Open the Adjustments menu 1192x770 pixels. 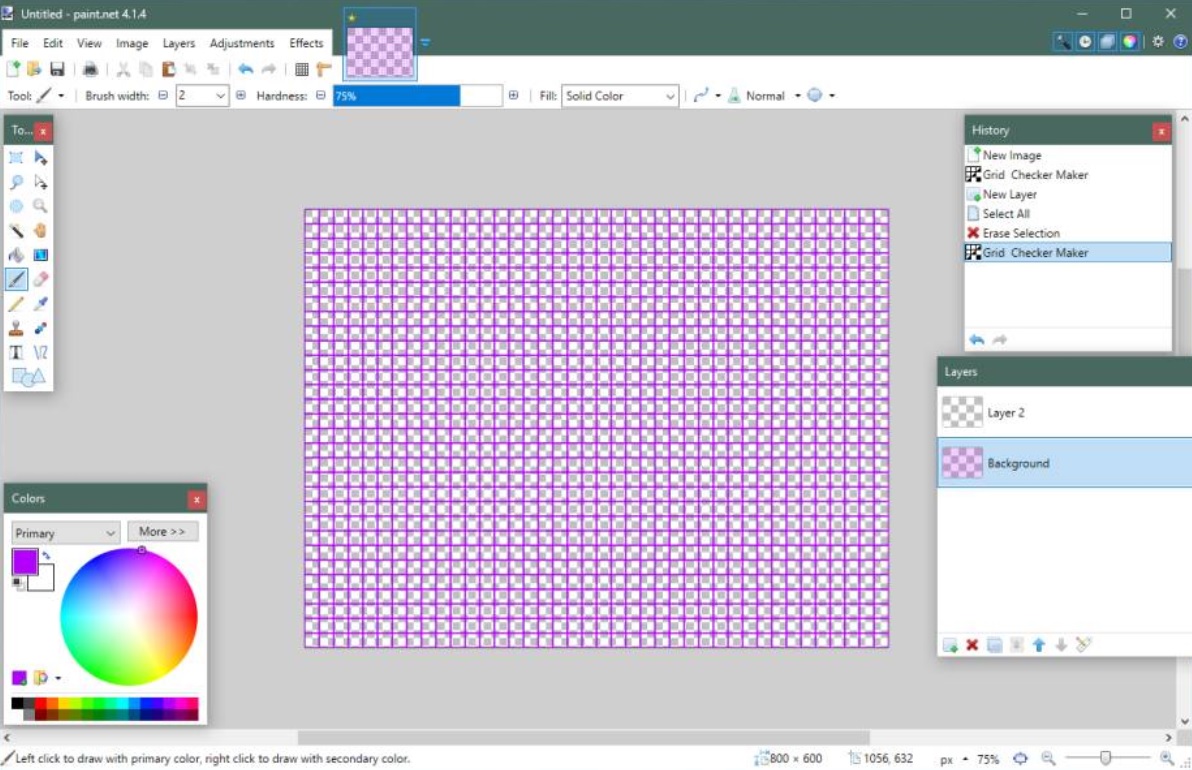(242, 43)
